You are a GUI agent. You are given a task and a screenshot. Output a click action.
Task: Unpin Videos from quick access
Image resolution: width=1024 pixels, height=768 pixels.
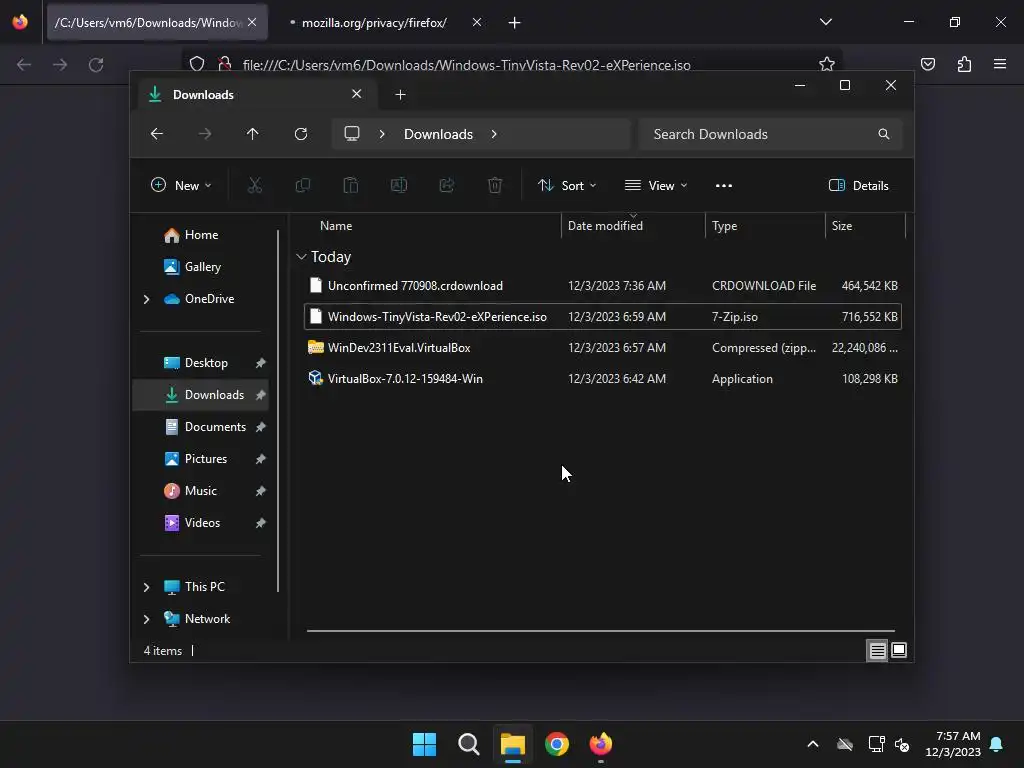(x=261, y=522)
